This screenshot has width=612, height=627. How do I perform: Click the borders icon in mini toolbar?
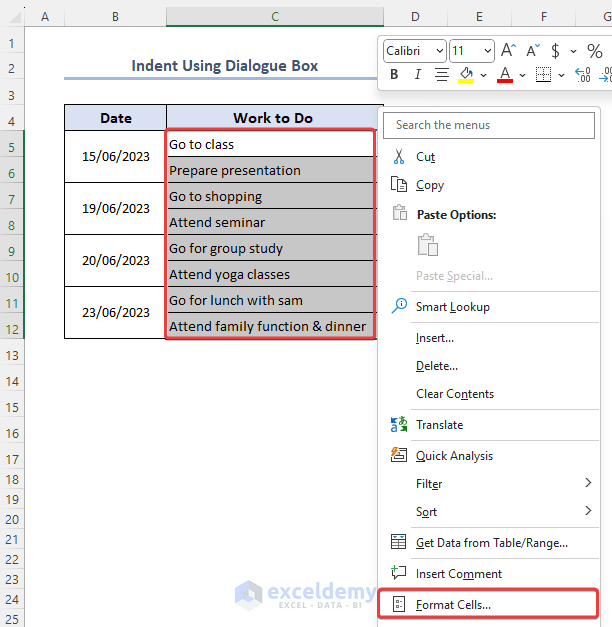[543, 74]
